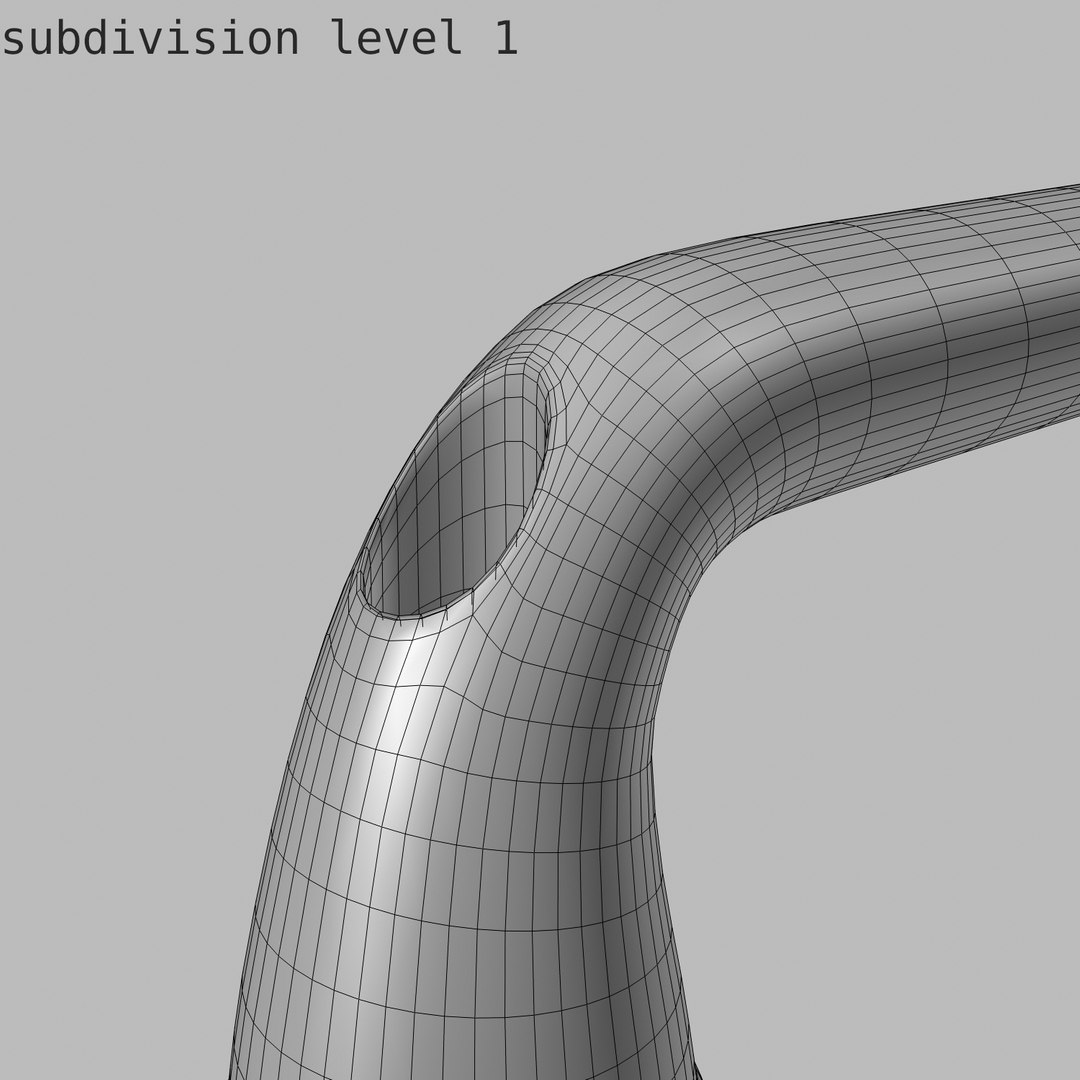Select the 'subdivision level 1' caption text

pos(260,38)
